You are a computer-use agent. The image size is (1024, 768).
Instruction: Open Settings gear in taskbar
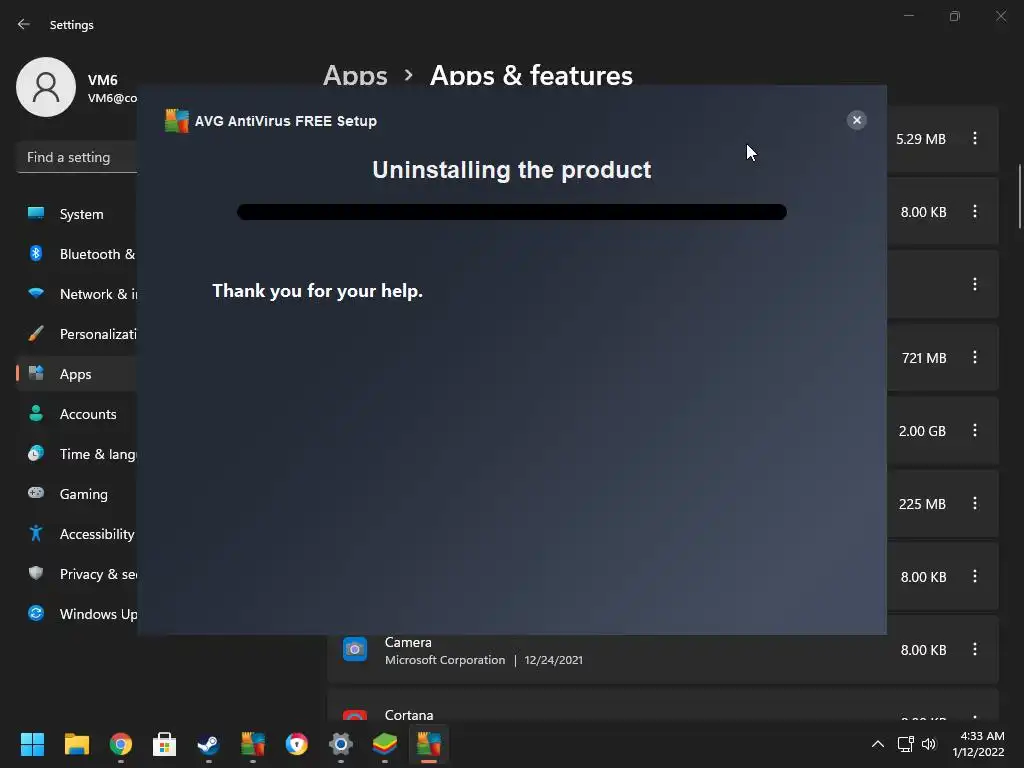tap(341, 744)
